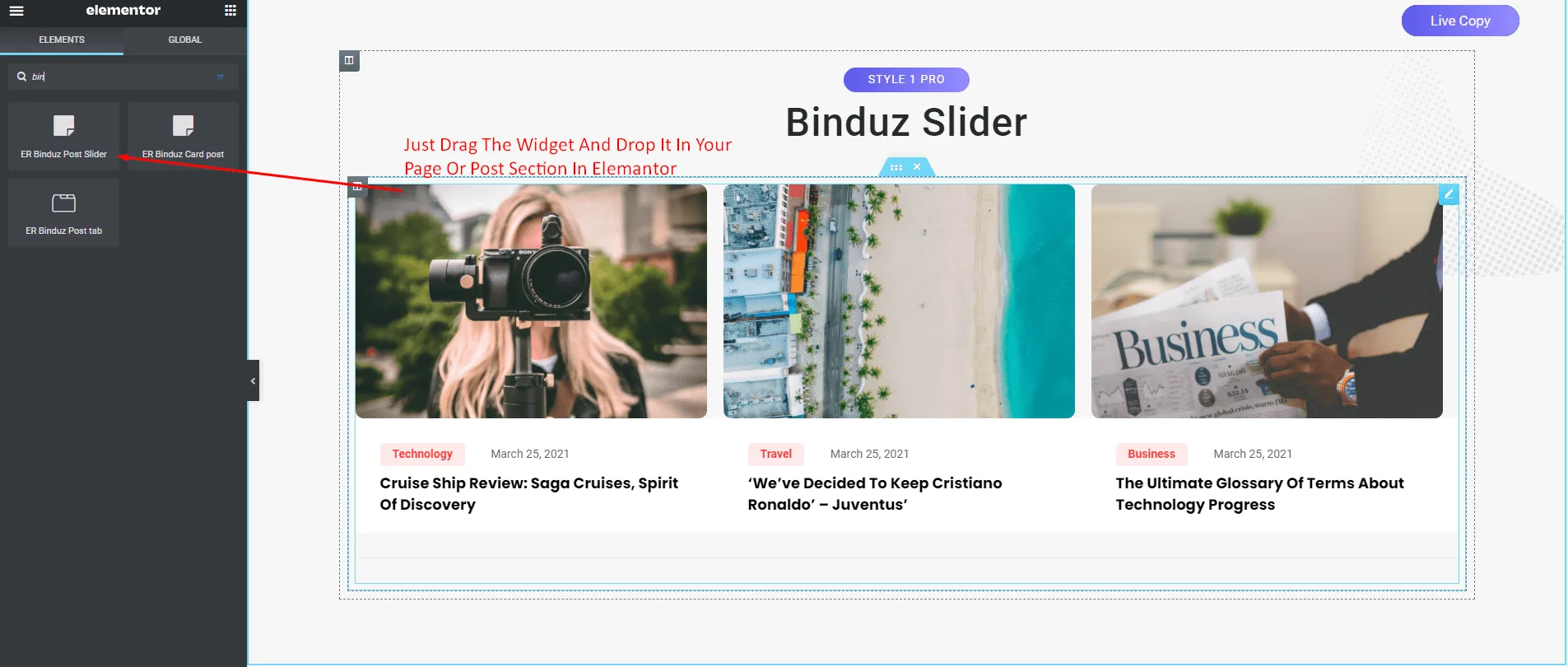Click the section column handle icon

[349, 60]
